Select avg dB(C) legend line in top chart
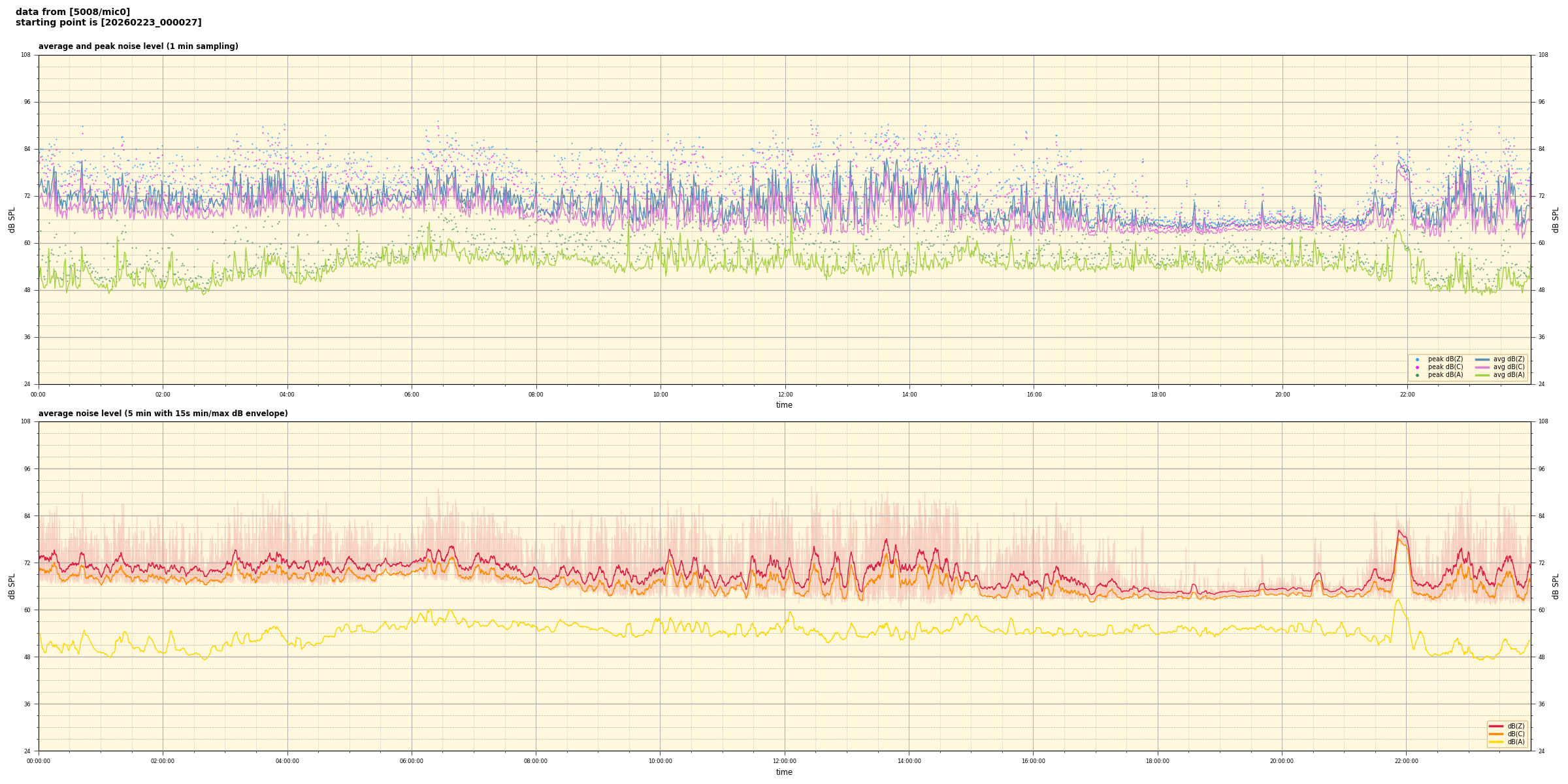The width and height of the screenshot is (1568, 784). (1482, 367)
